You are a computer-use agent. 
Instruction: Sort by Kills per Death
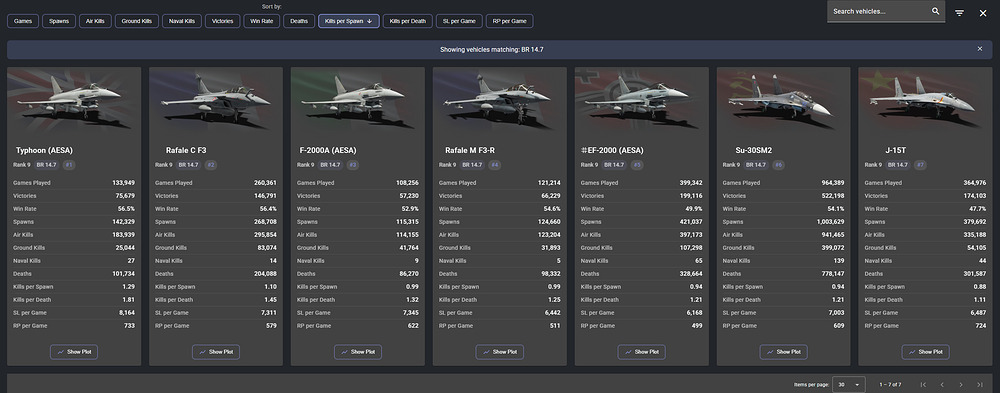408,21
